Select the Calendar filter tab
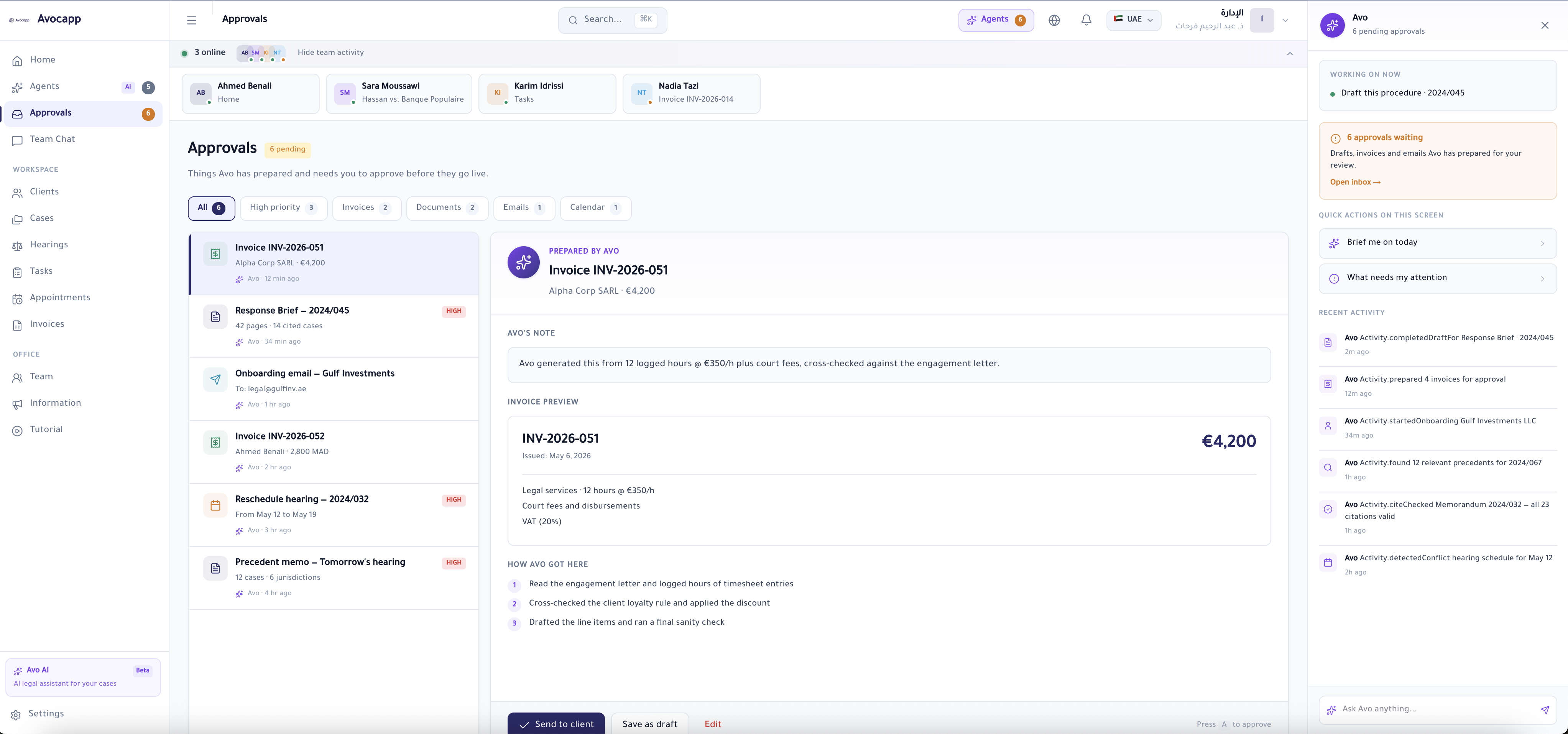 595,208
